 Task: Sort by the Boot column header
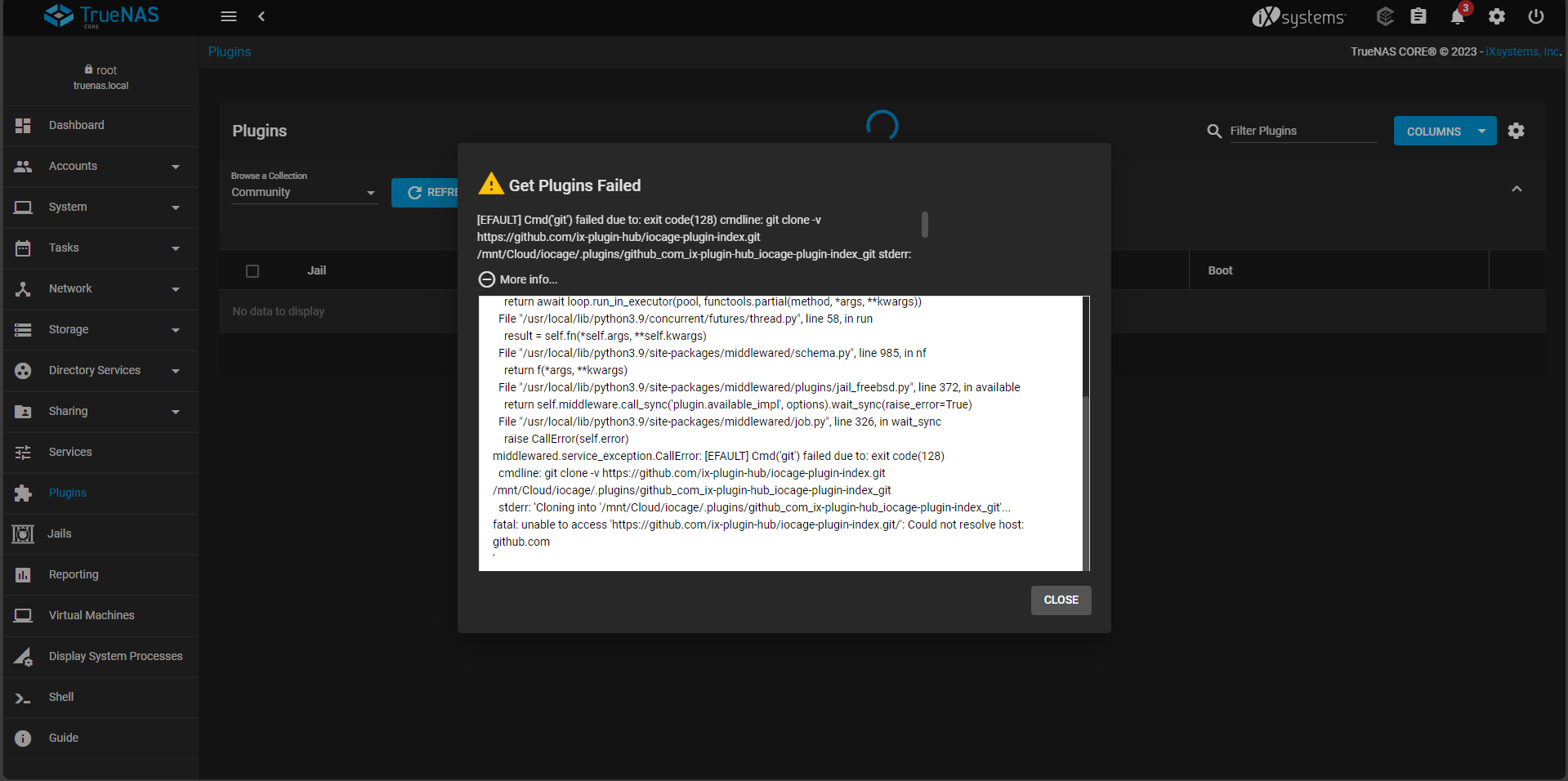coord(1220,270)
